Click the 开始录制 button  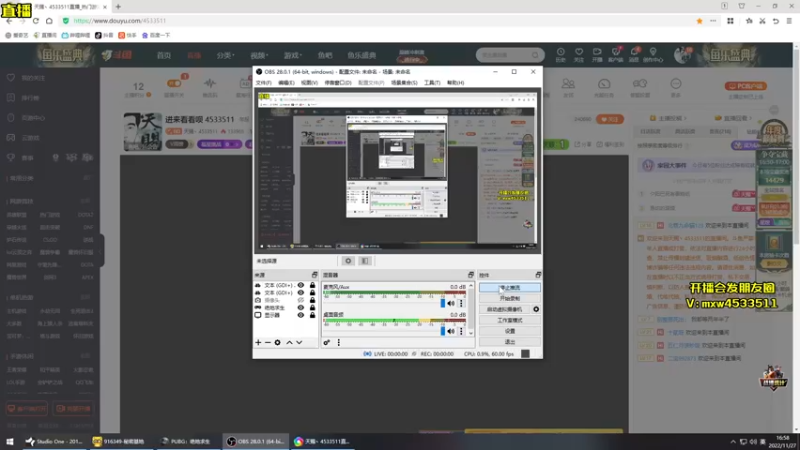(x=510, y=298)
